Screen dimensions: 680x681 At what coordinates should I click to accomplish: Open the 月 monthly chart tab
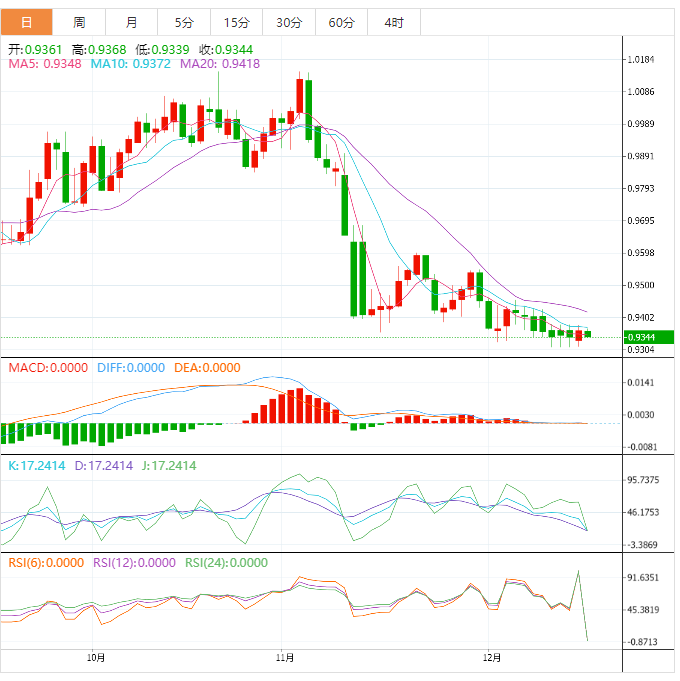pos(132,22)
